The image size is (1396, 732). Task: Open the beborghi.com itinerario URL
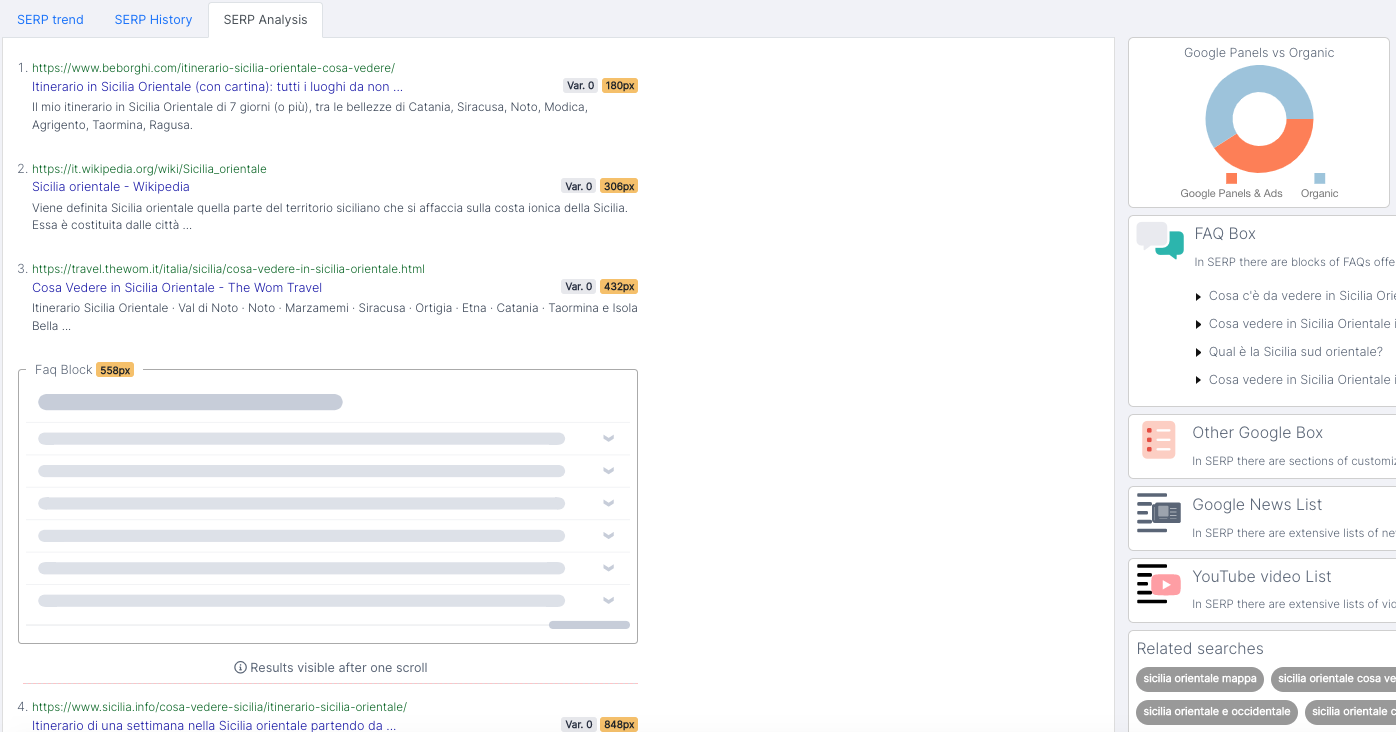coord(213,68)
